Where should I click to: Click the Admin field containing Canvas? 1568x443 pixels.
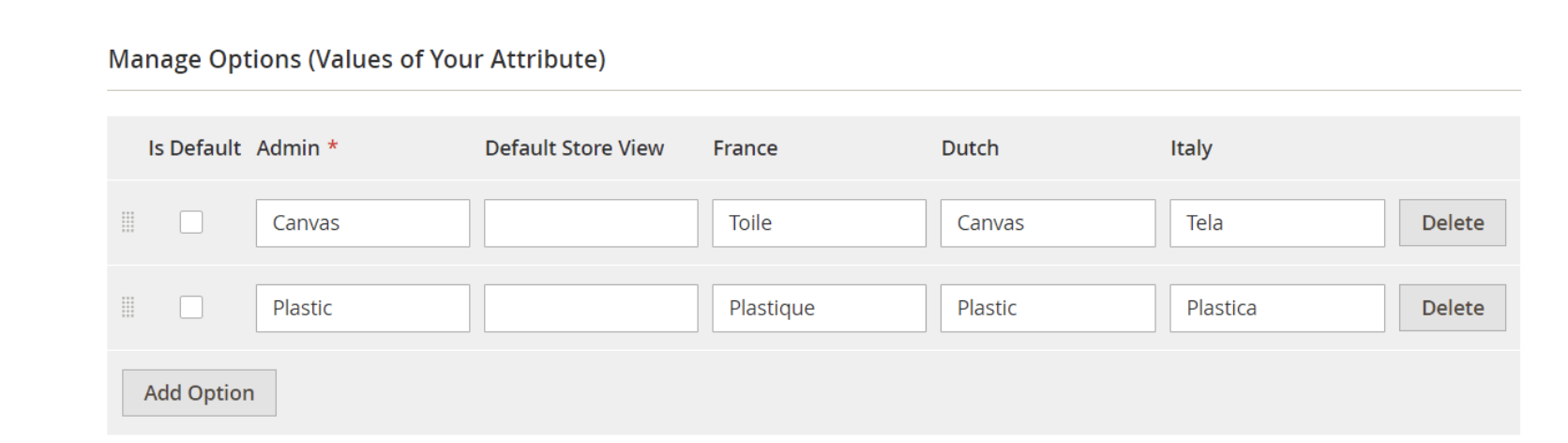tap(363, 222)
